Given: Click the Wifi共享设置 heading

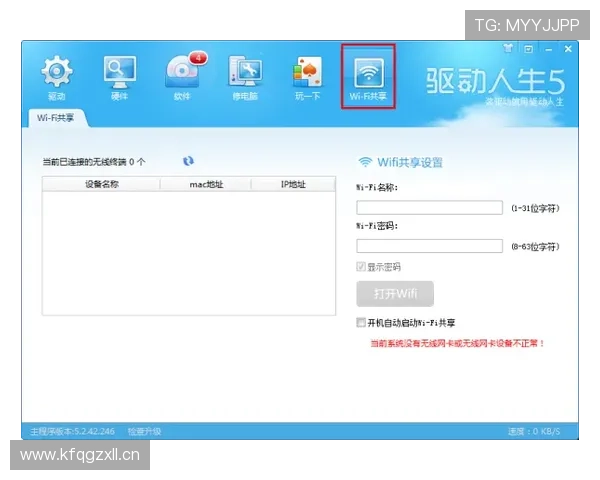Looking at the screenshot, I should (410, 162).
